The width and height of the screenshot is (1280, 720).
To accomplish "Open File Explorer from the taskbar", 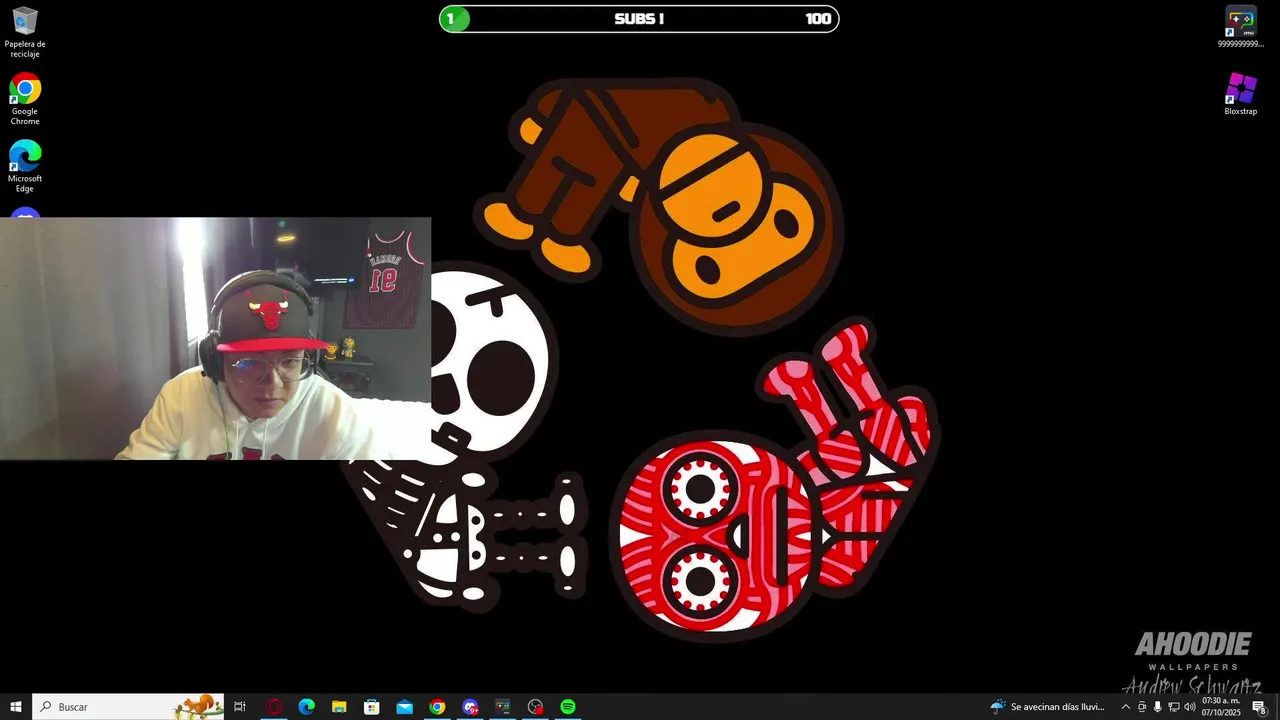I will (x=339, y=707).
